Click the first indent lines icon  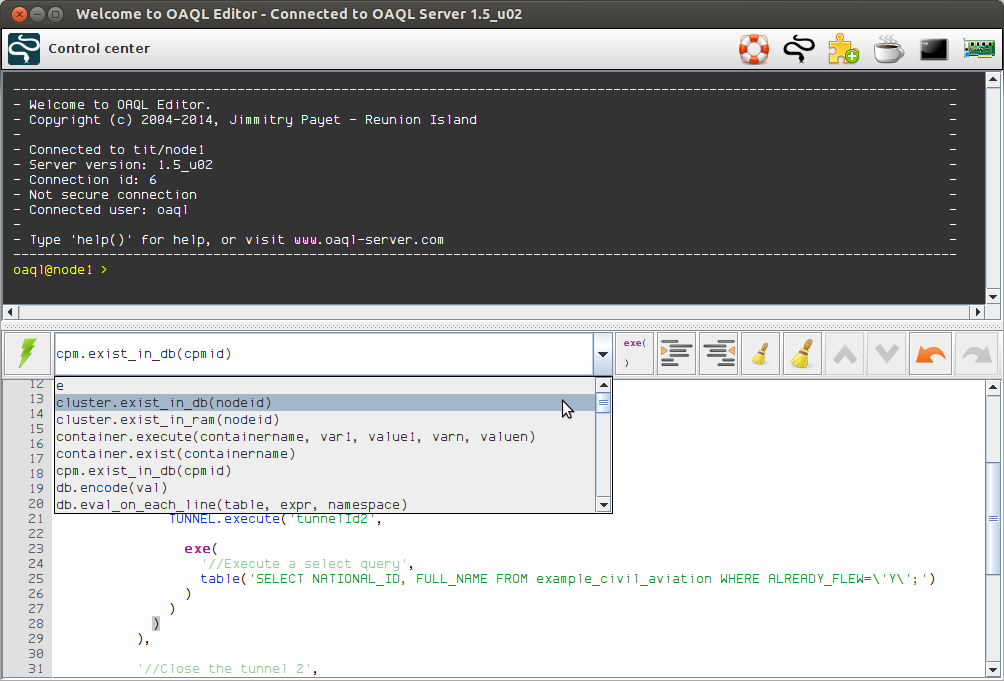677,354
